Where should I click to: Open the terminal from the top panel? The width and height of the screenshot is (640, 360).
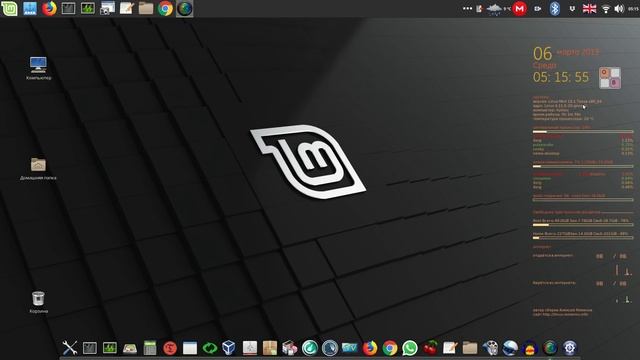68,8
